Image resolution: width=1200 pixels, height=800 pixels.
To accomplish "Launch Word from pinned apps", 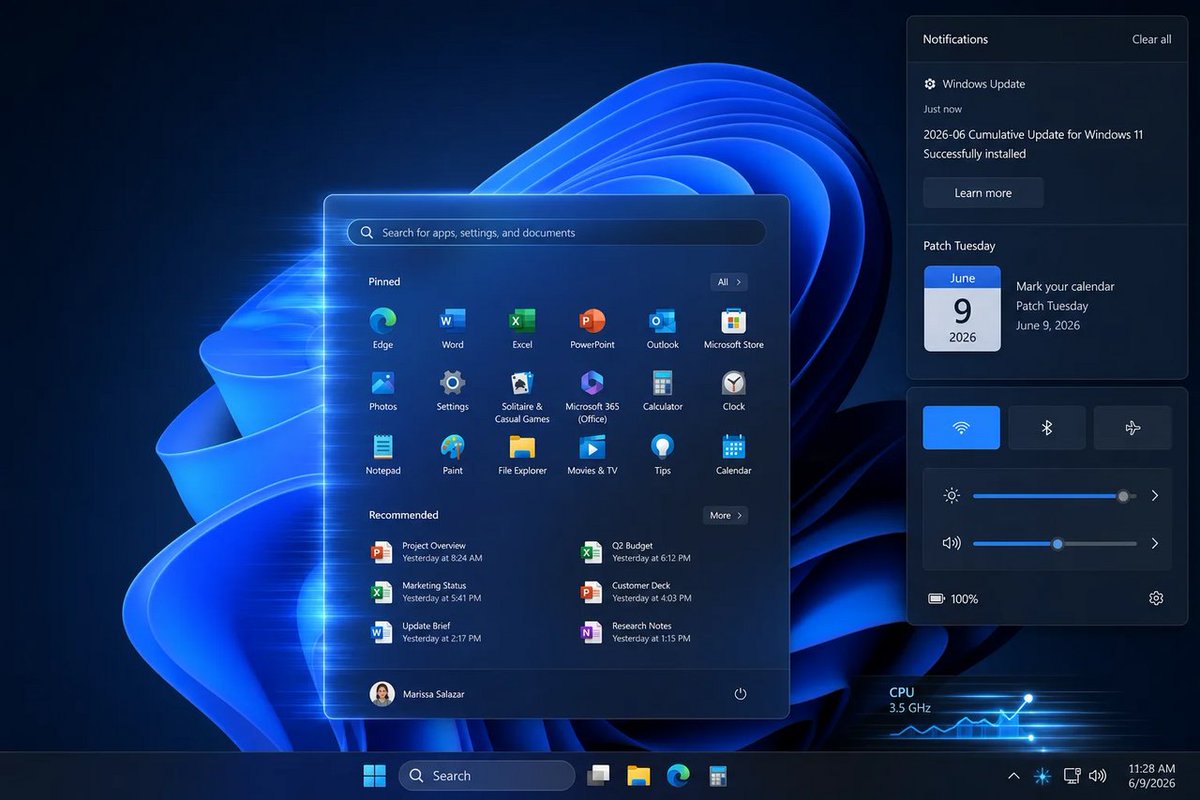I will coord(452,328).
